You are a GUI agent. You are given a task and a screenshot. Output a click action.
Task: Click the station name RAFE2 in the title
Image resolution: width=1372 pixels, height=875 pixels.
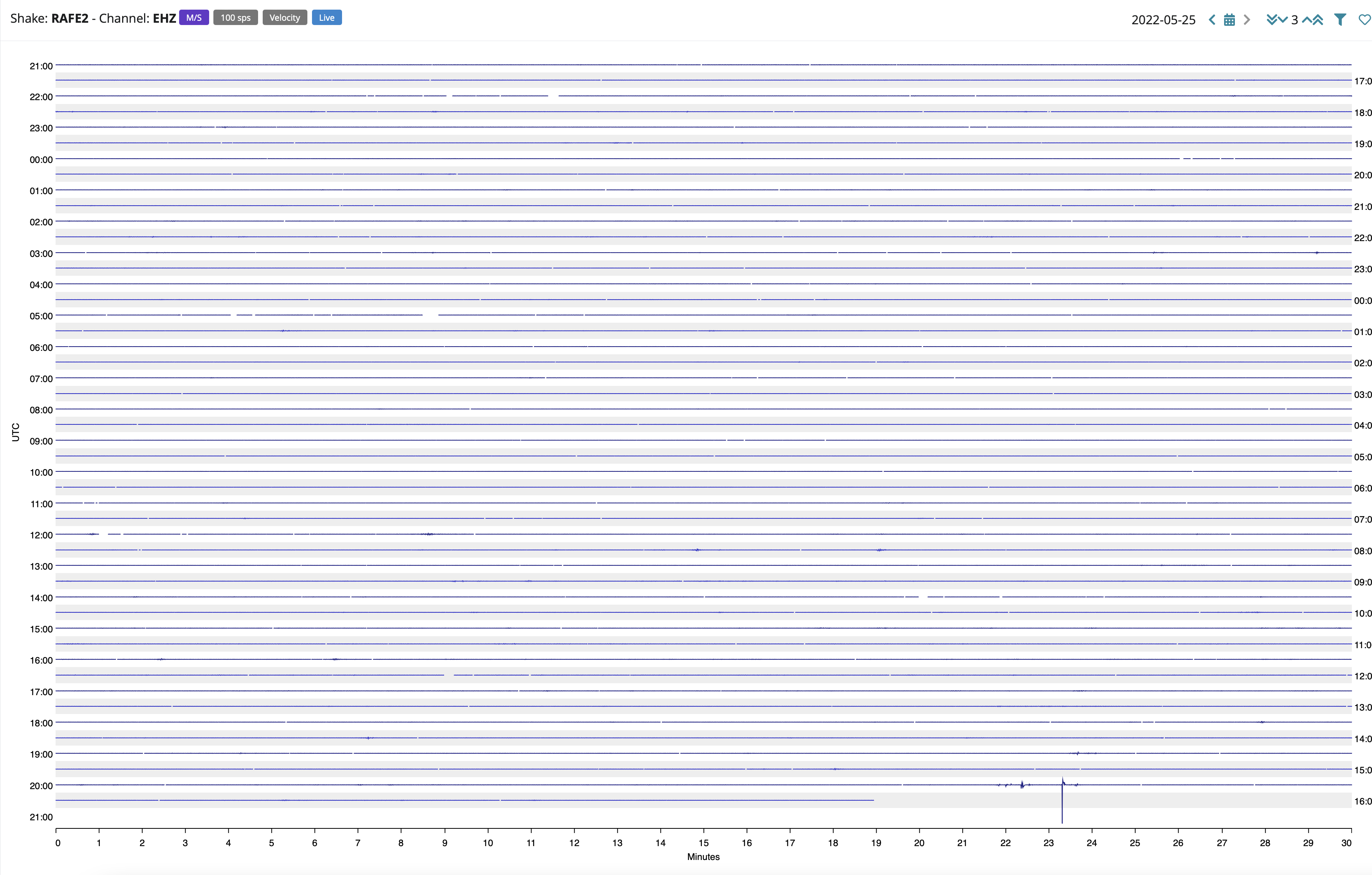tap(69, 18)
